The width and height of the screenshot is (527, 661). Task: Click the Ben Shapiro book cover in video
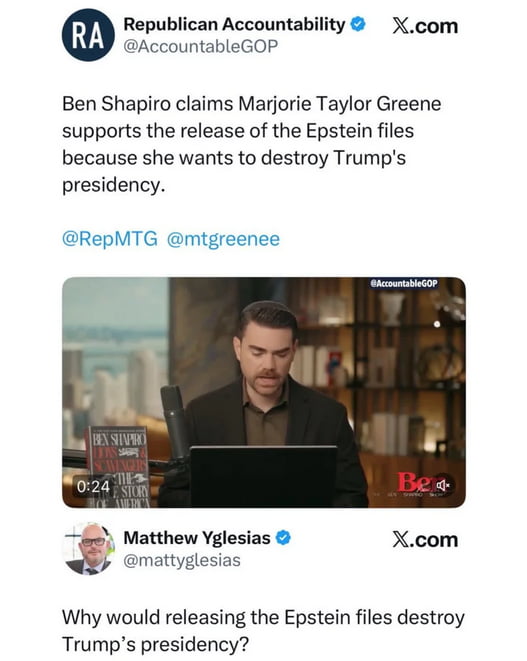point(118,466)
